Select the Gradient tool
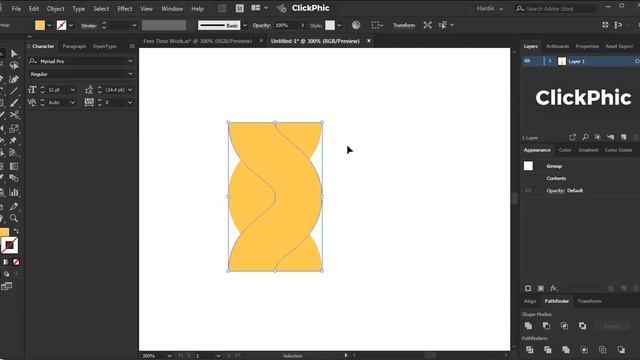This screenshot has height=360, width=640. pos(14,166)
